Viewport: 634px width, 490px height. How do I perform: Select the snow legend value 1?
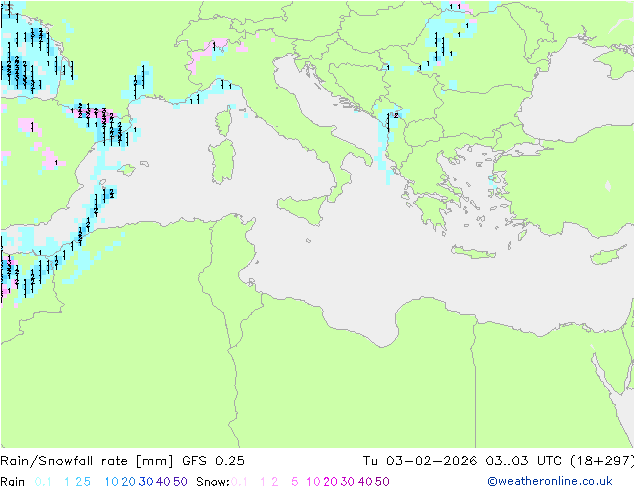263,482
